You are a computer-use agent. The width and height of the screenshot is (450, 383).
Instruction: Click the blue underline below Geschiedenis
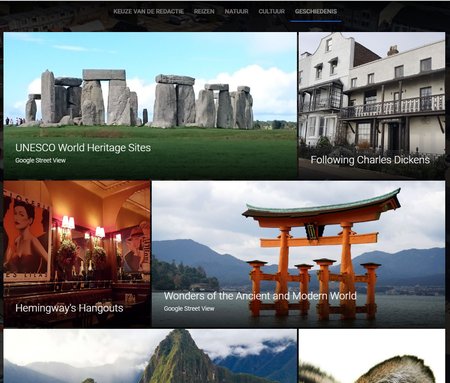tap(316, 21)
